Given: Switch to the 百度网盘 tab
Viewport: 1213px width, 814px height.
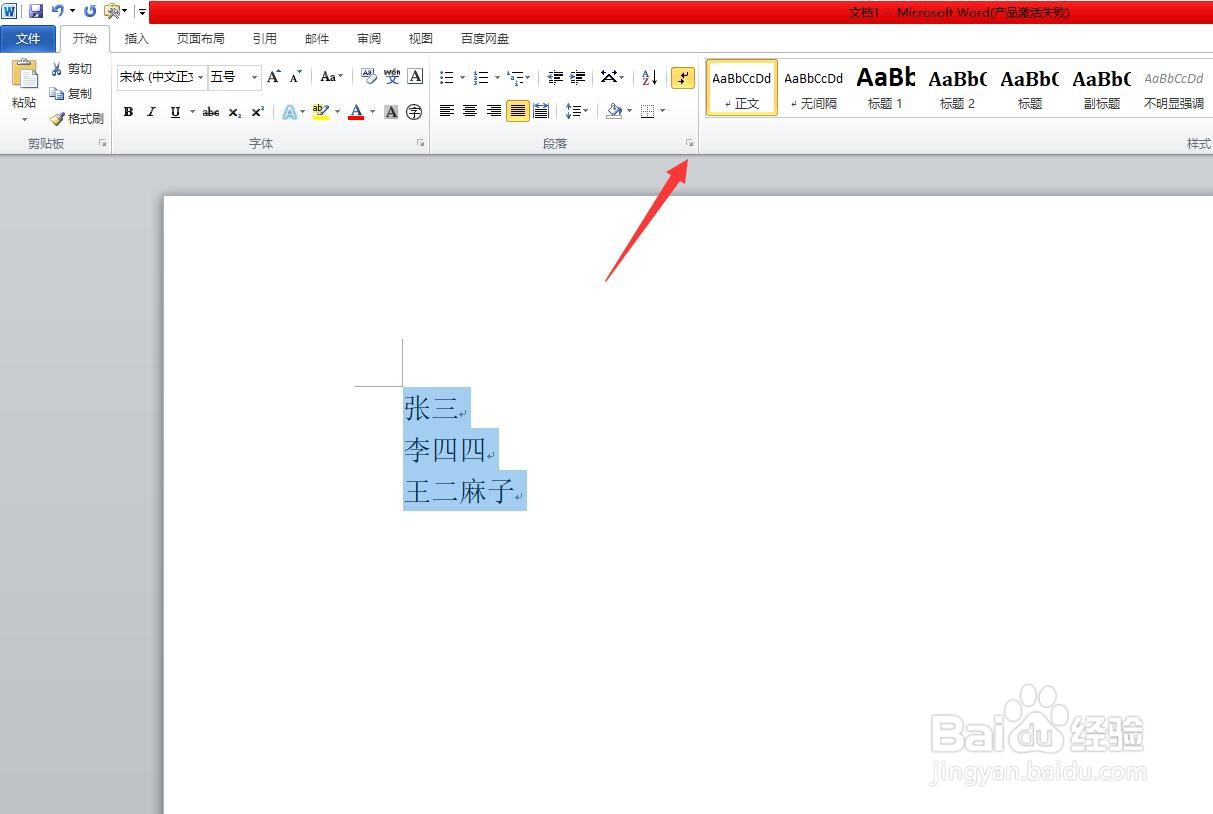Looking at the screenshot, I should click(x=484, y=39).
